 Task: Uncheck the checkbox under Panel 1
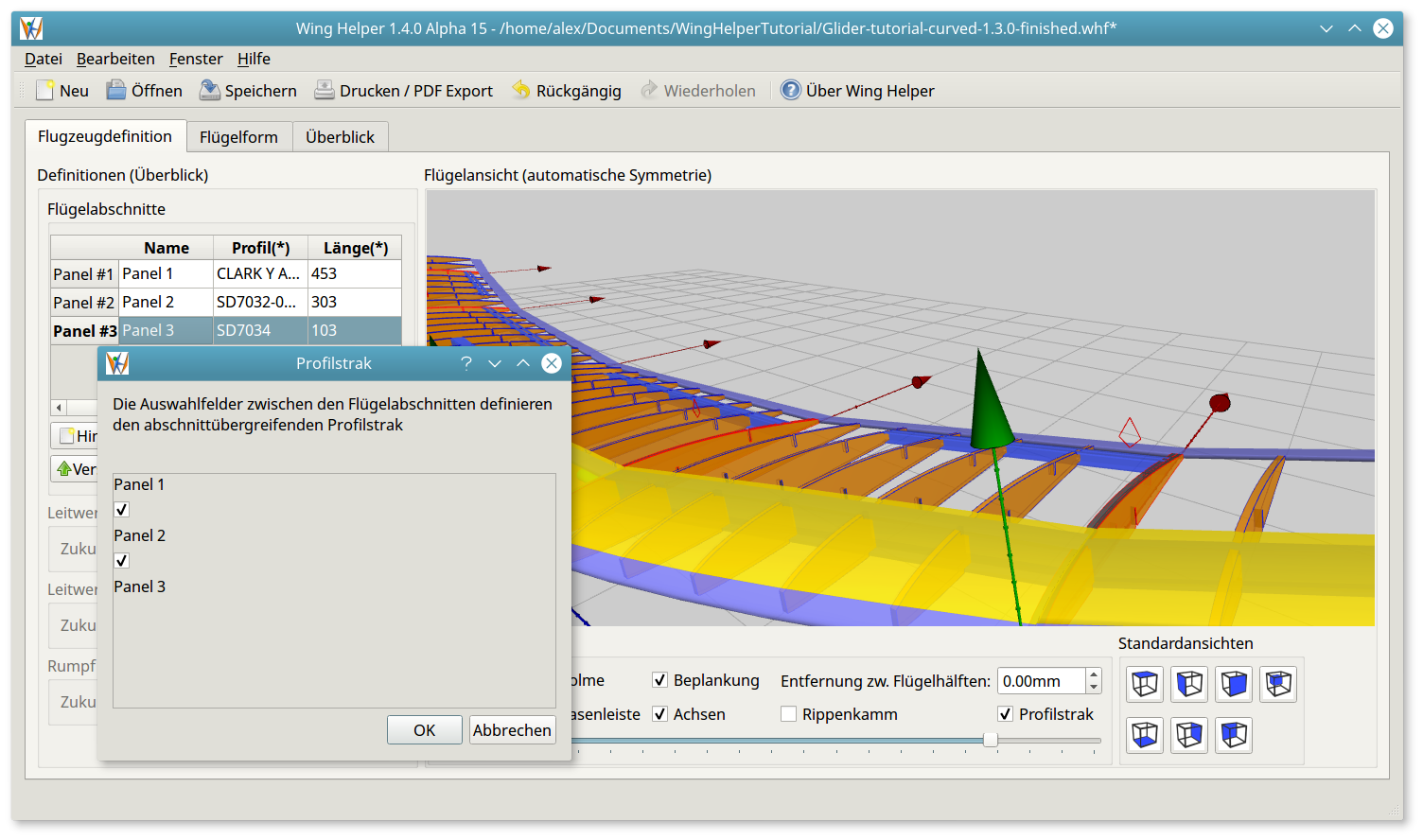click(x=122, y=510)
